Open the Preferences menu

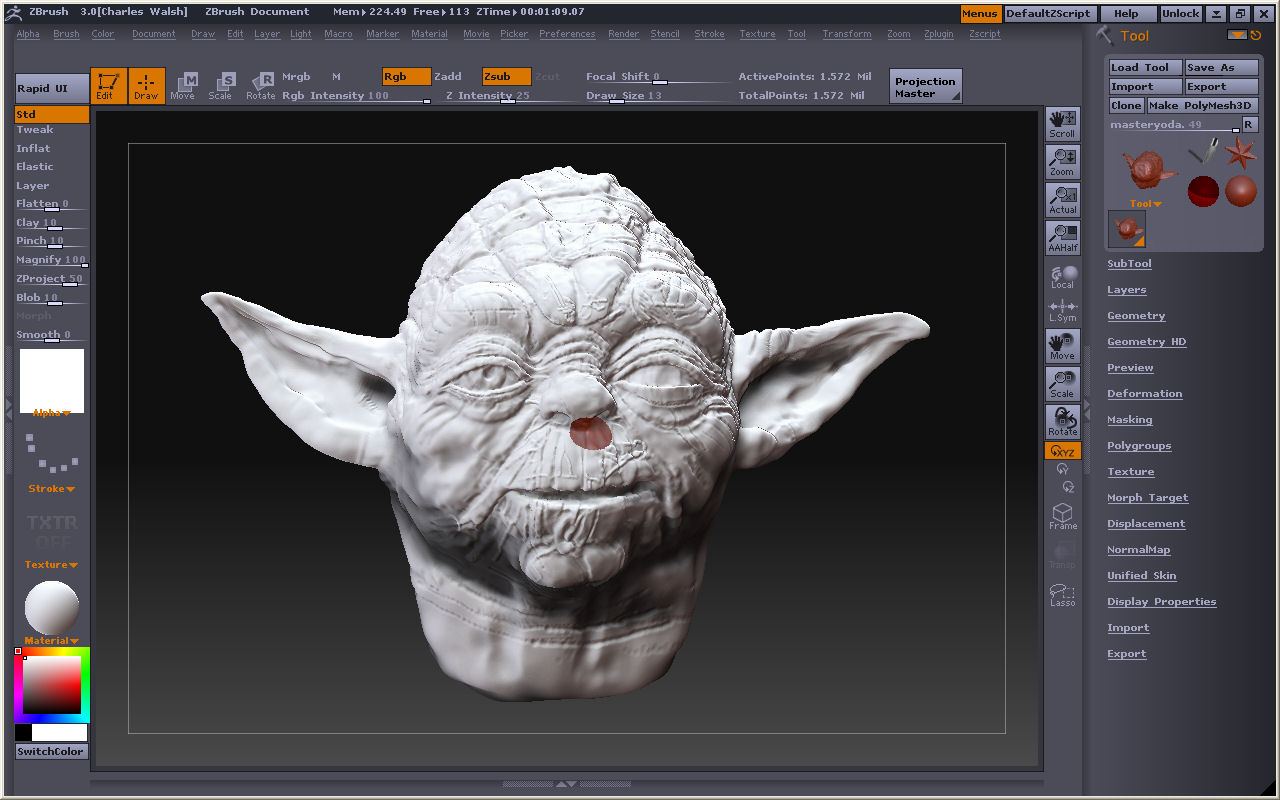(x=566, y=34)
